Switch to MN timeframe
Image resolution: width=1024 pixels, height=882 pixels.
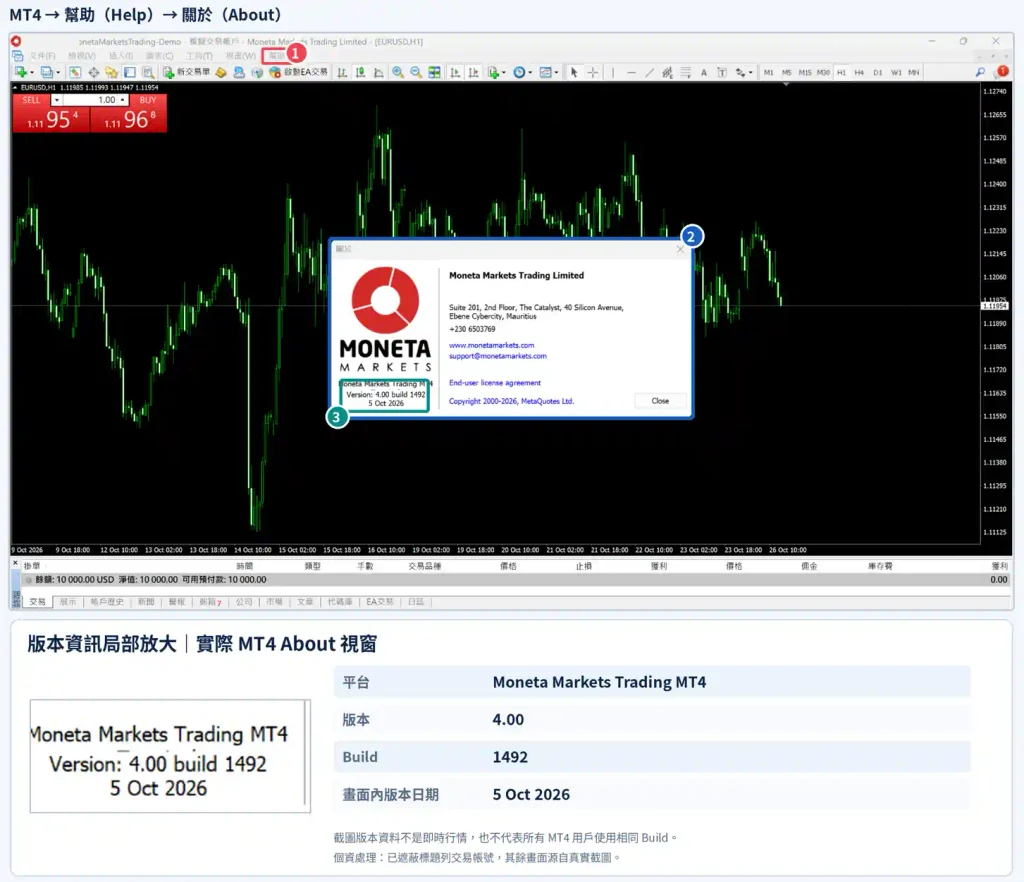pos(914,72)
